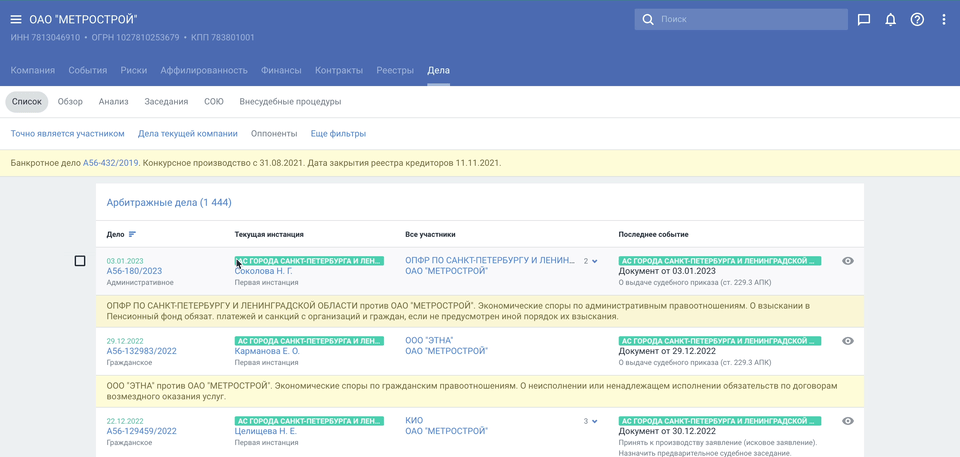Click the search magnifier icon
This screenshot has height=457, width=960.
[x=648, y=20]
